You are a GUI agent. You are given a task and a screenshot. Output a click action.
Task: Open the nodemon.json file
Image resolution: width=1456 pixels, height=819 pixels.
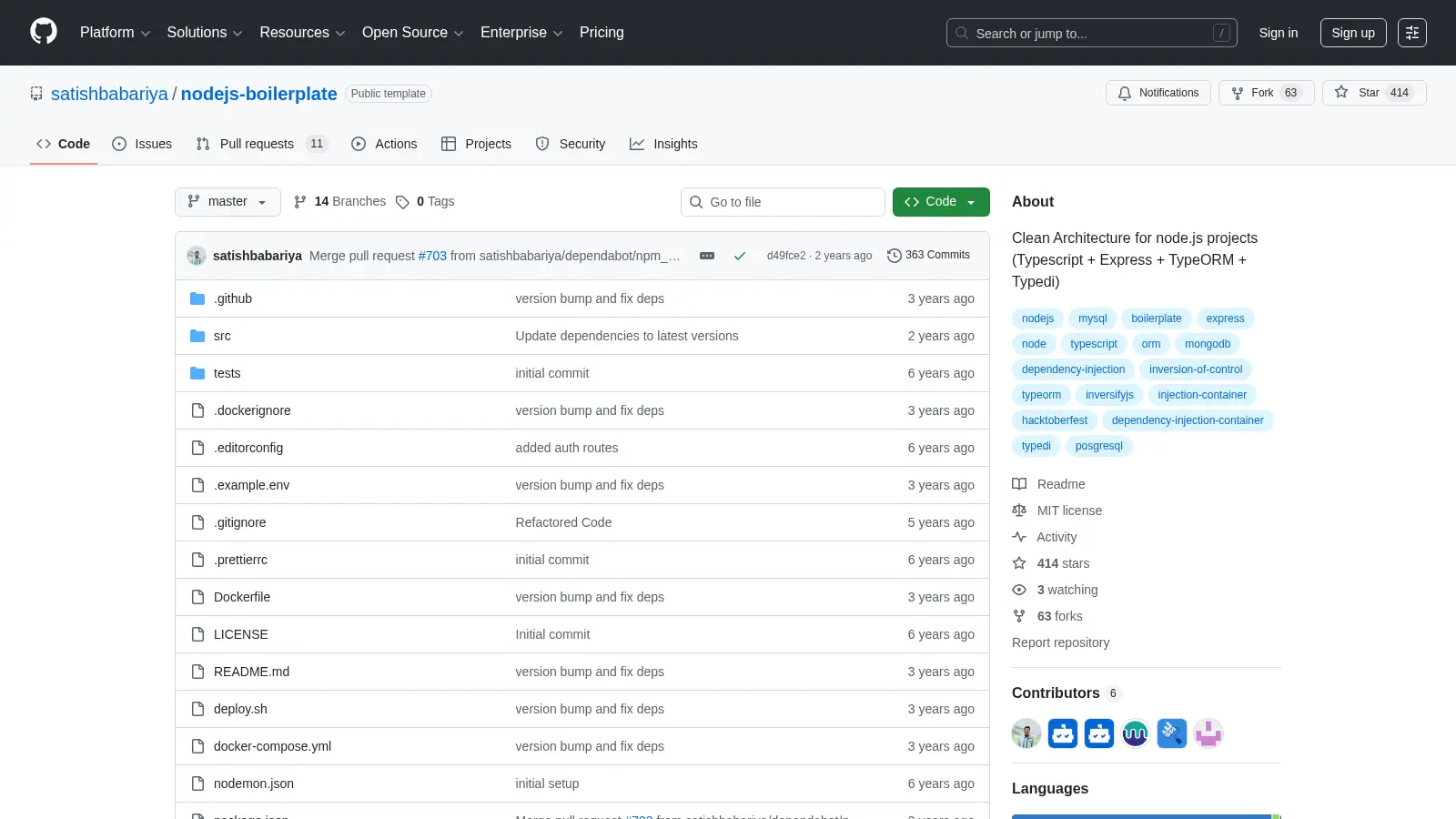click(x=254, y=784)
